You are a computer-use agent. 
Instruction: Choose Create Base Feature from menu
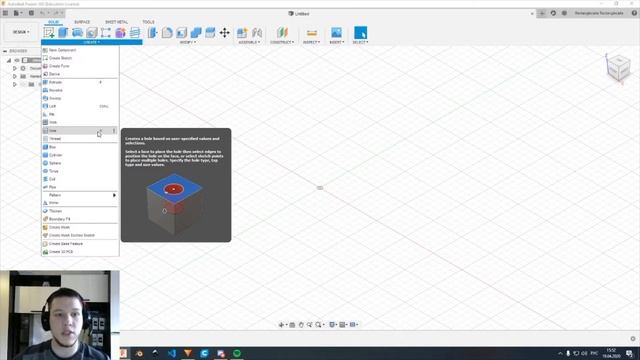(x=80, y=244)
